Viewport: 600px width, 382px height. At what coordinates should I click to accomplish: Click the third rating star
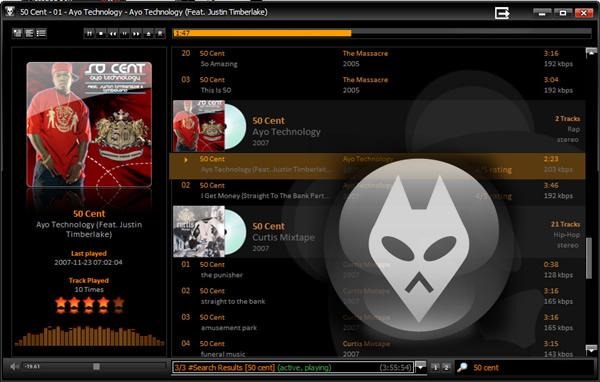pos(89,304)
